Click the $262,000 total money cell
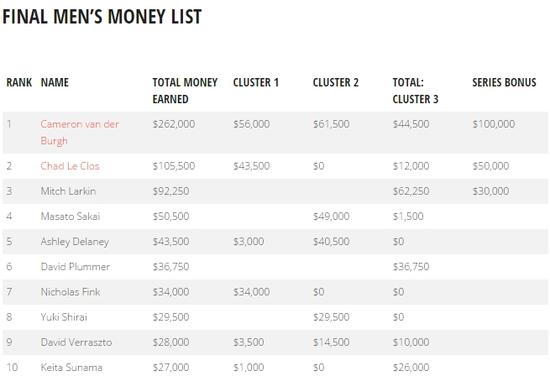 (x=174, y=124)
